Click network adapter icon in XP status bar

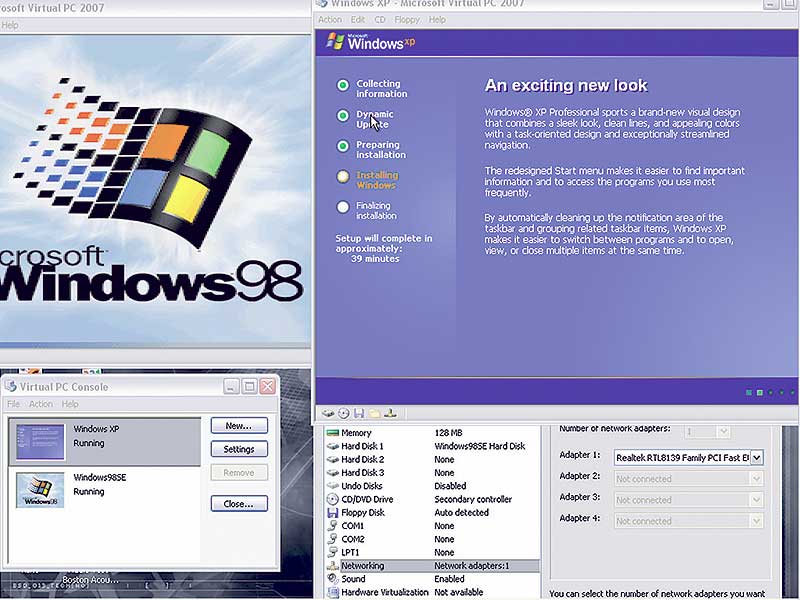[390, 413]
